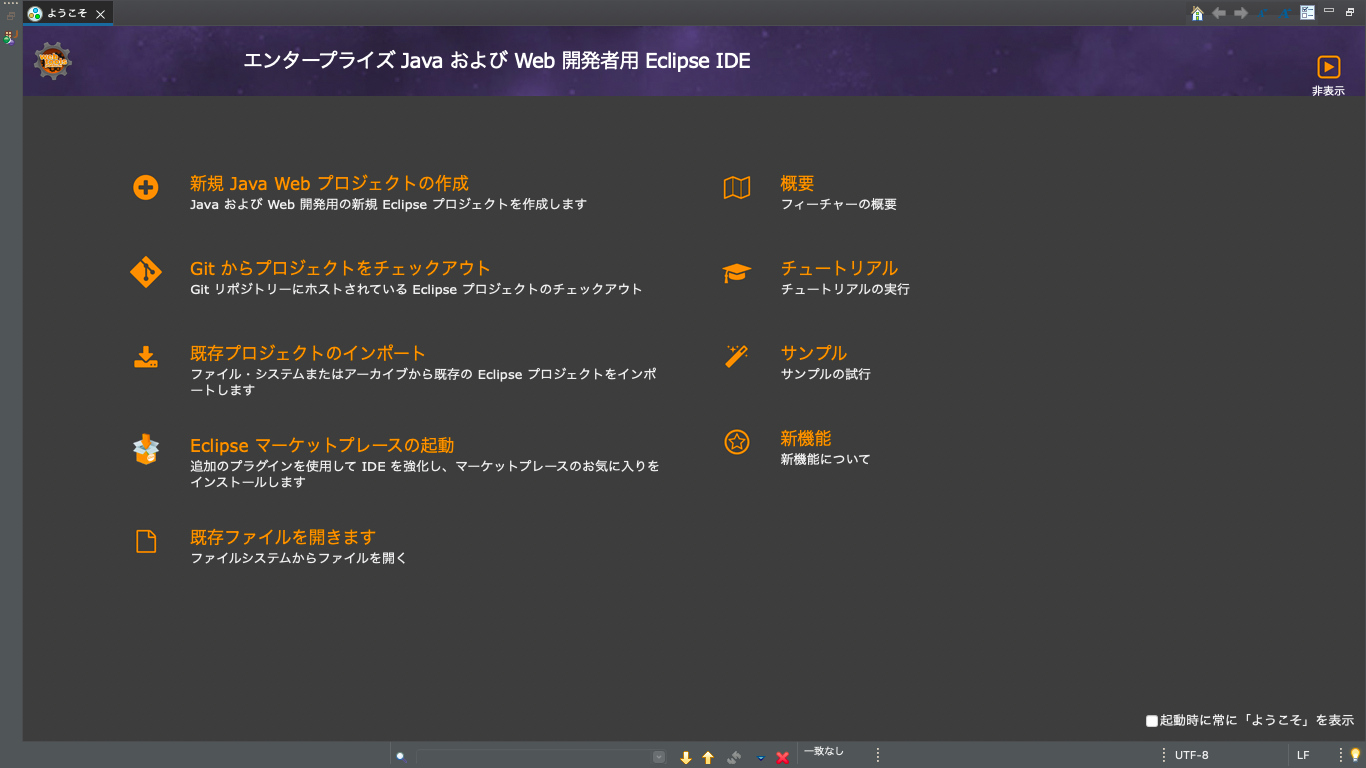Click the back arrow navigation icon
The width and height of the screenshot is (1366, 768).
pos(1219,13)
